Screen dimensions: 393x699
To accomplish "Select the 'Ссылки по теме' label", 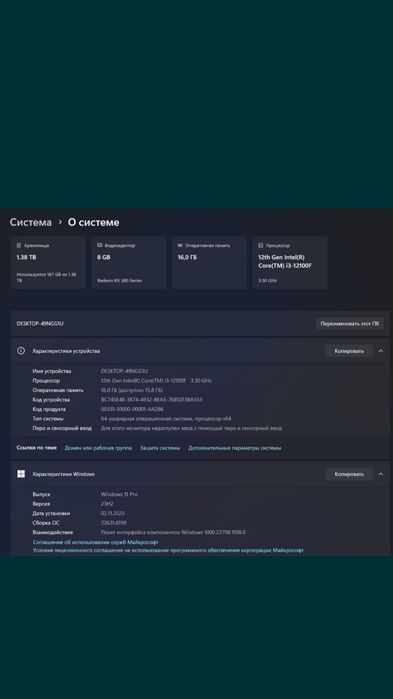I will [37, 448].
